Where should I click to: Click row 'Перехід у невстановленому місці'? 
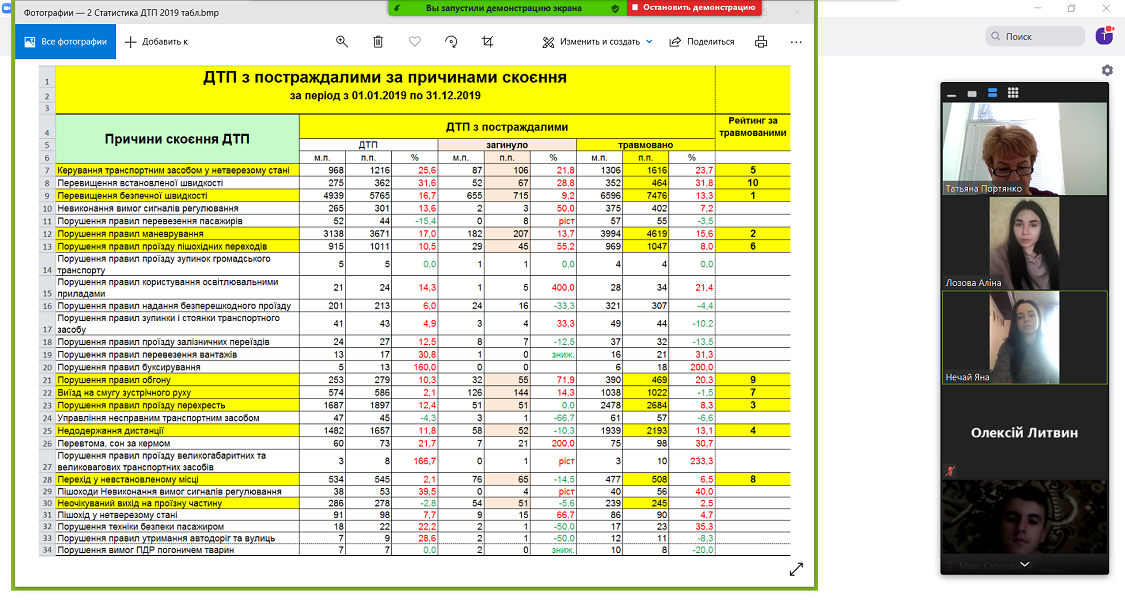tap(423, 479)
